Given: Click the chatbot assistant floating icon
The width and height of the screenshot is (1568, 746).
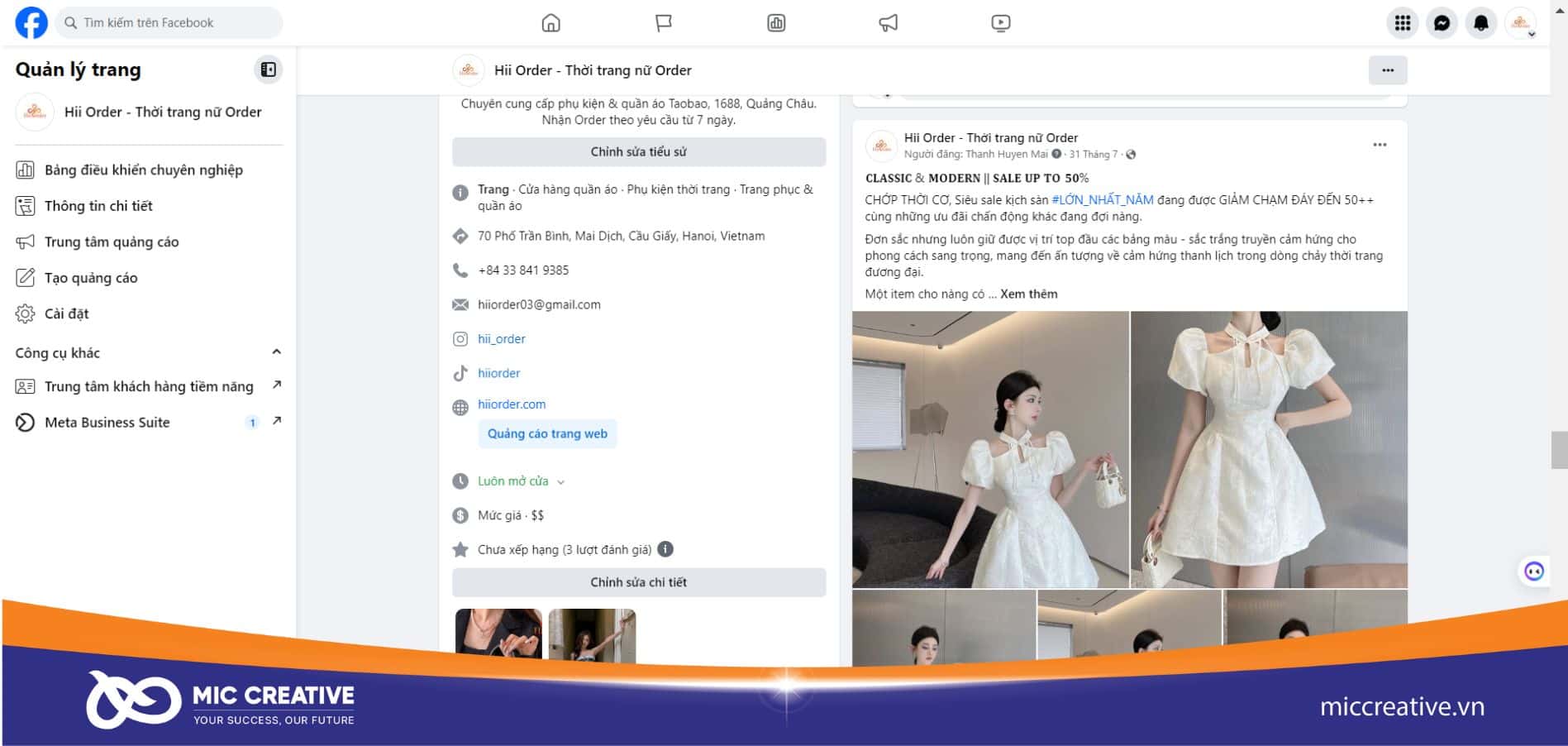Looking at the screenshot, I should point(1534,571).
